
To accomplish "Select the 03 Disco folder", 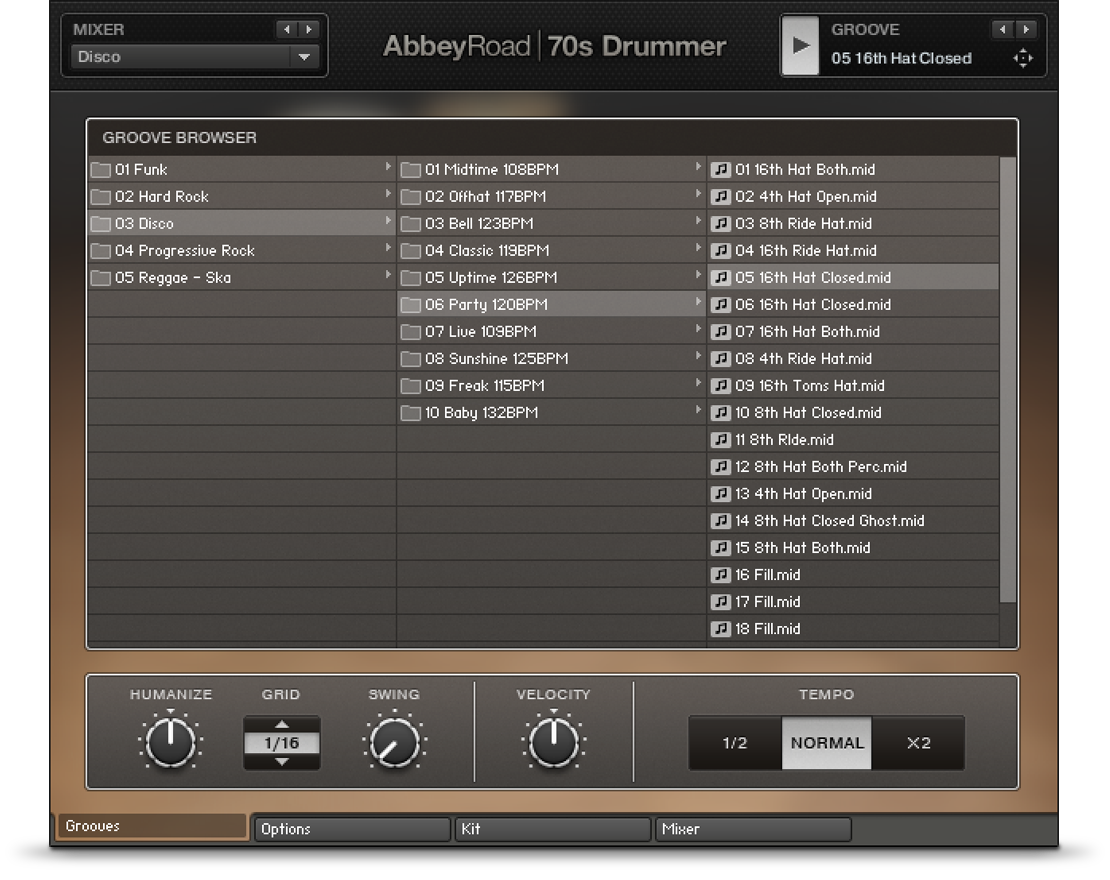I will click(x=241, y=223).
